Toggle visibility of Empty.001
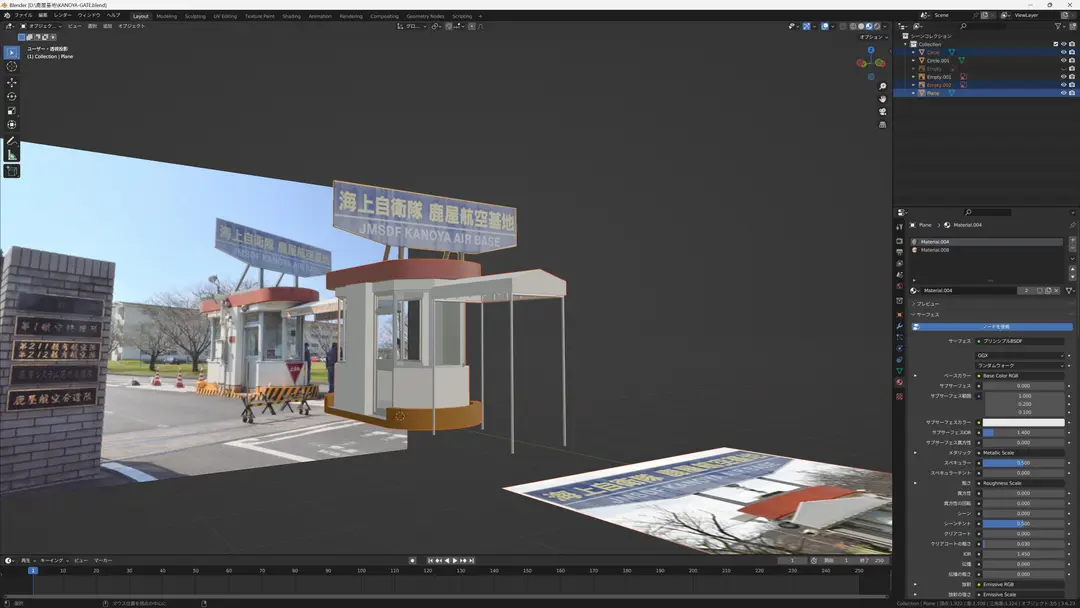The height and width of the screenshot is (608, 1080). [1063, 77]
